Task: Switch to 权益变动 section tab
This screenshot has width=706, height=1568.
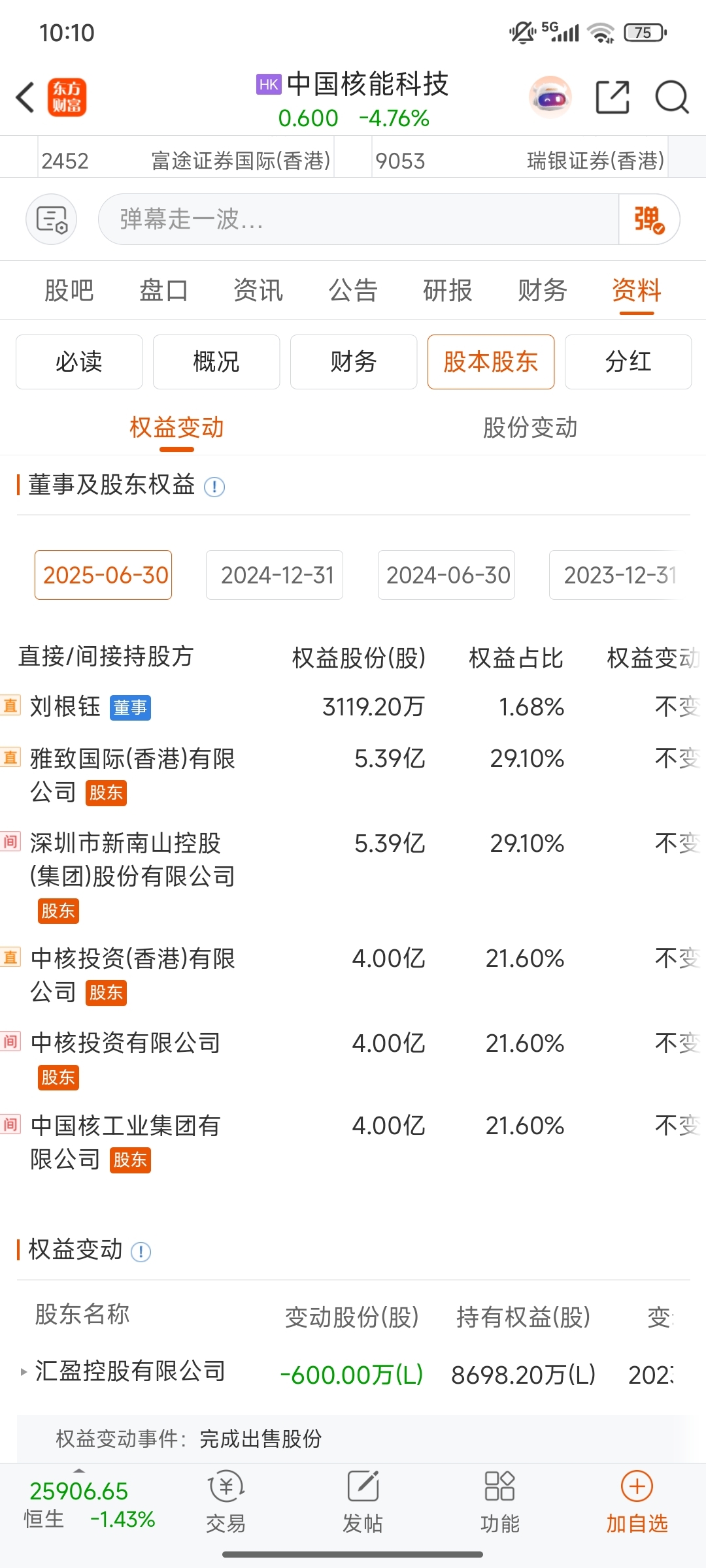Action: click(176, 428)
